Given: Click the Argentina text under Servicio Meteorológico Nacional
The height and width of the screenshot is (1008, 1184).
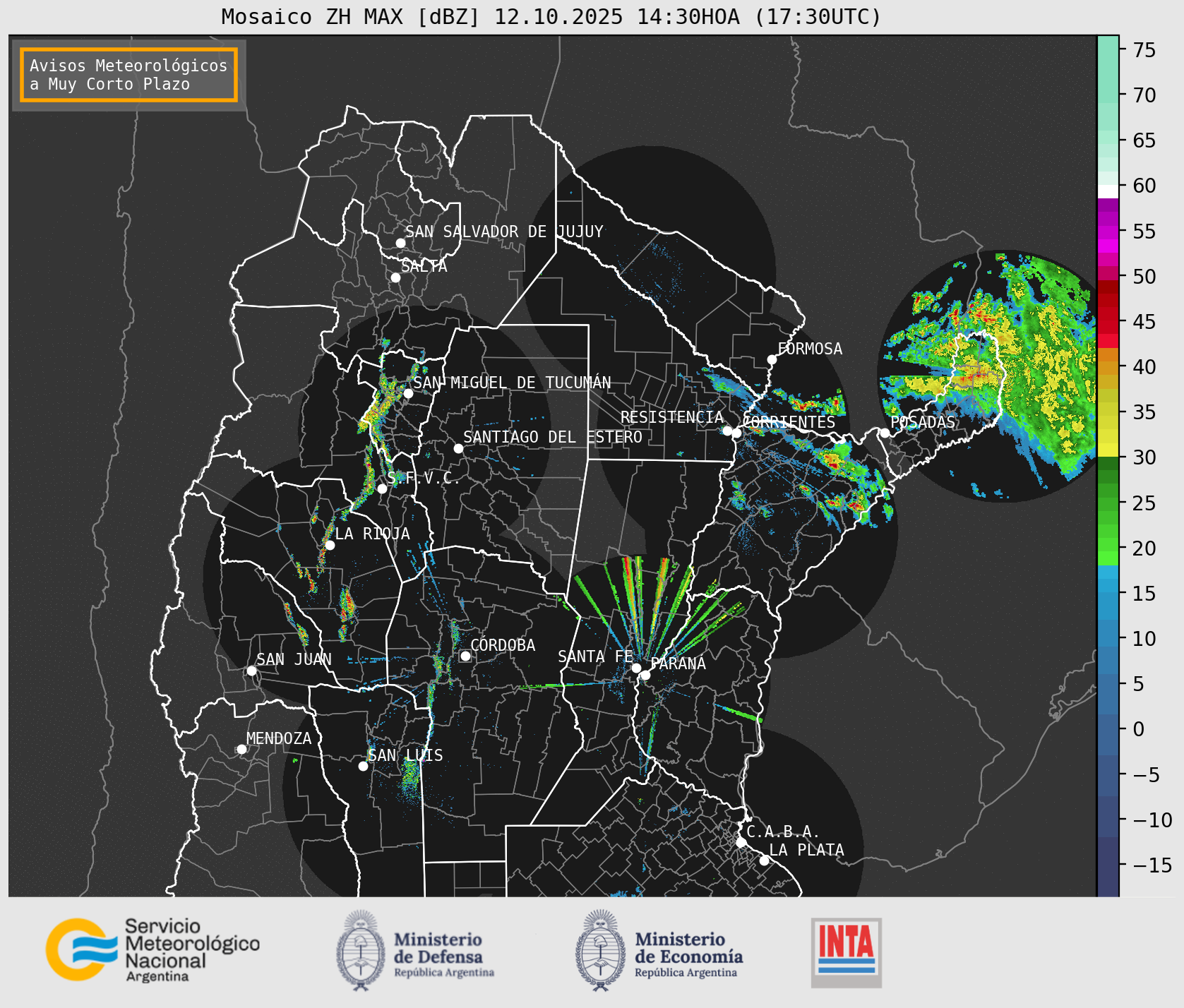Looking at the screenshot, I should pyautogui.click(x=157, y=977).
